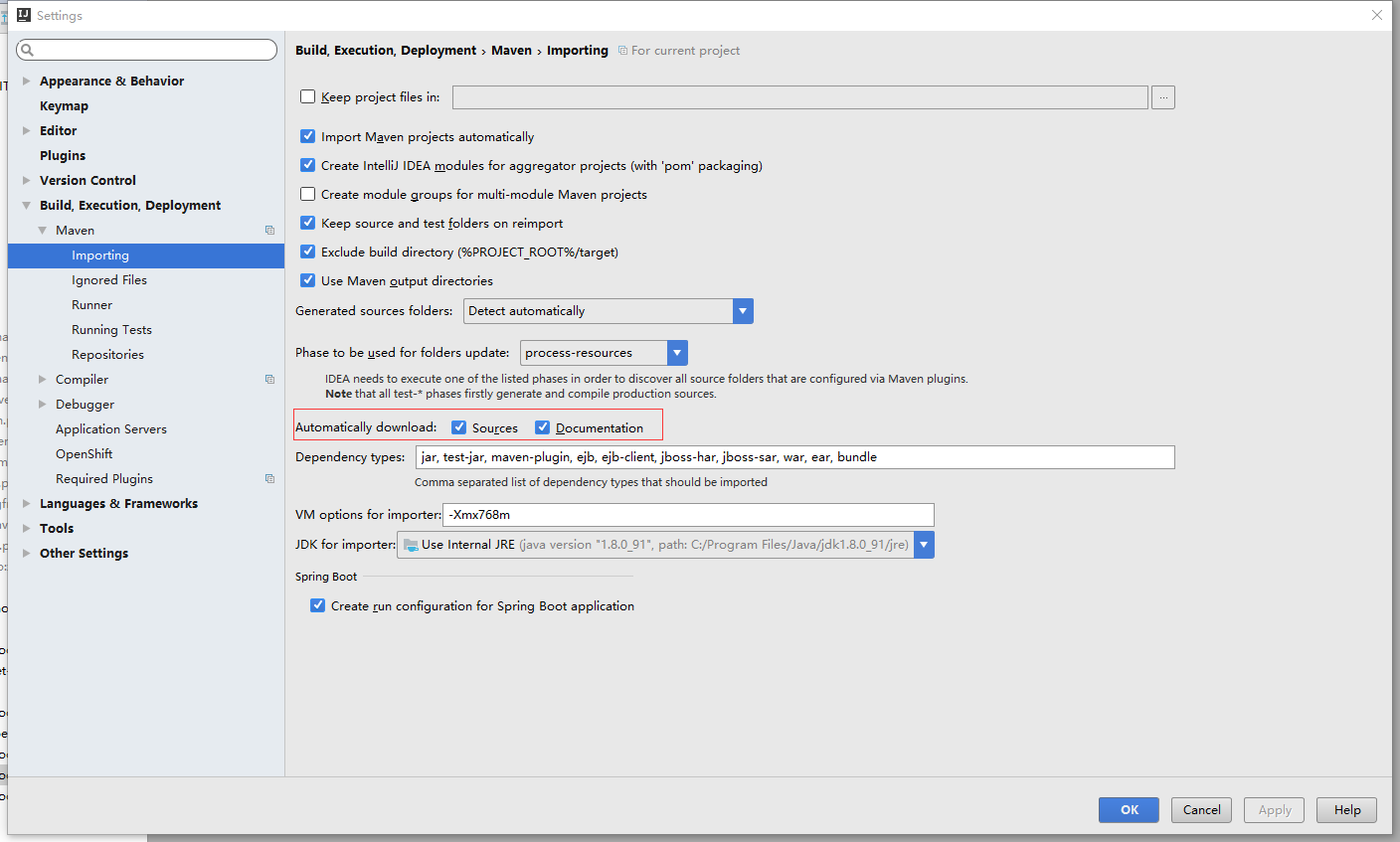This screenshot has height=842, width=1400.
Task: Expand Languages & Frameworks section
Action: [x=26, y=503]
